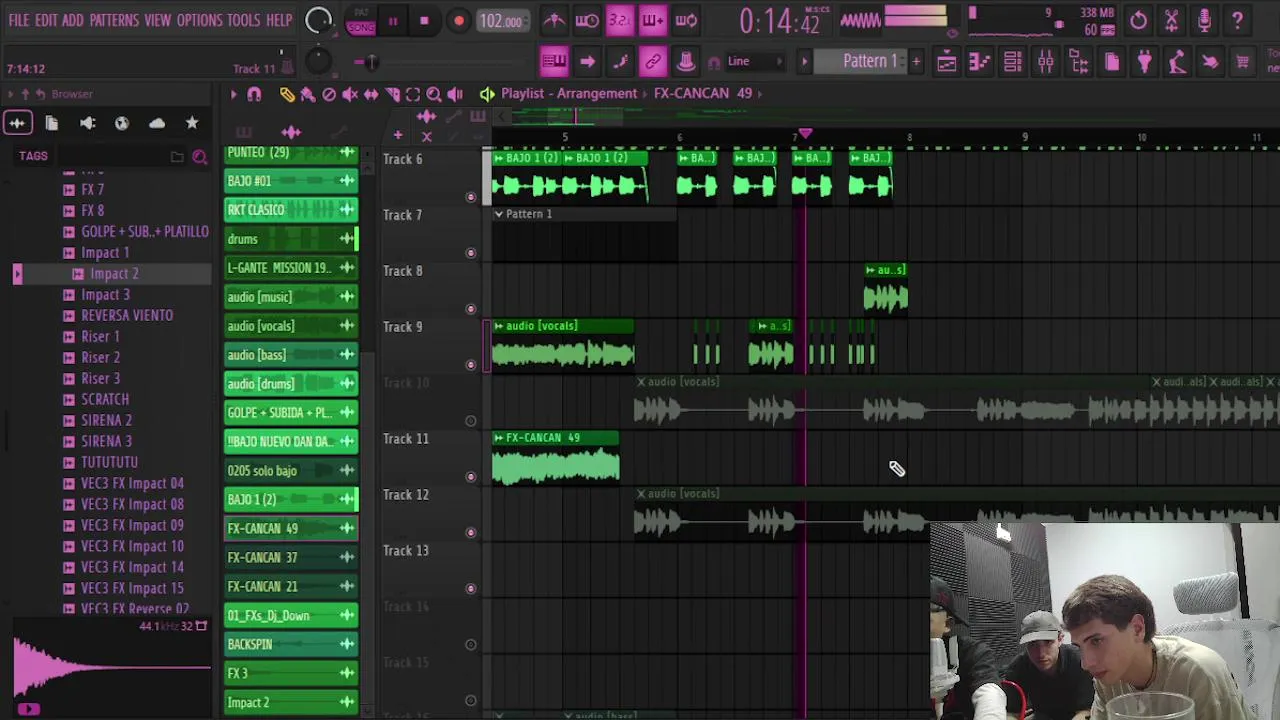Click the browser search magnifier icon
Image resolution: width=1280 pixels, height=720 pixels.
(199, 157)
